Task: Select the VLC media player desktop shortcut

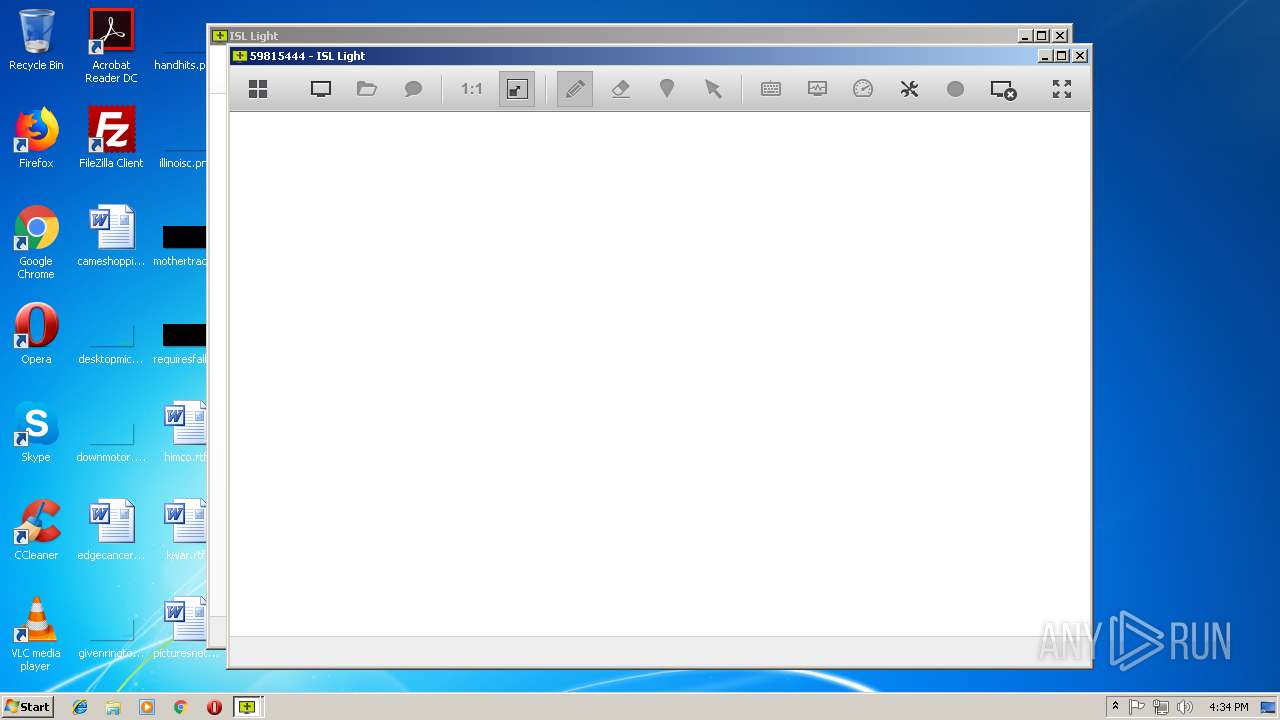Action: pos(36,634)
